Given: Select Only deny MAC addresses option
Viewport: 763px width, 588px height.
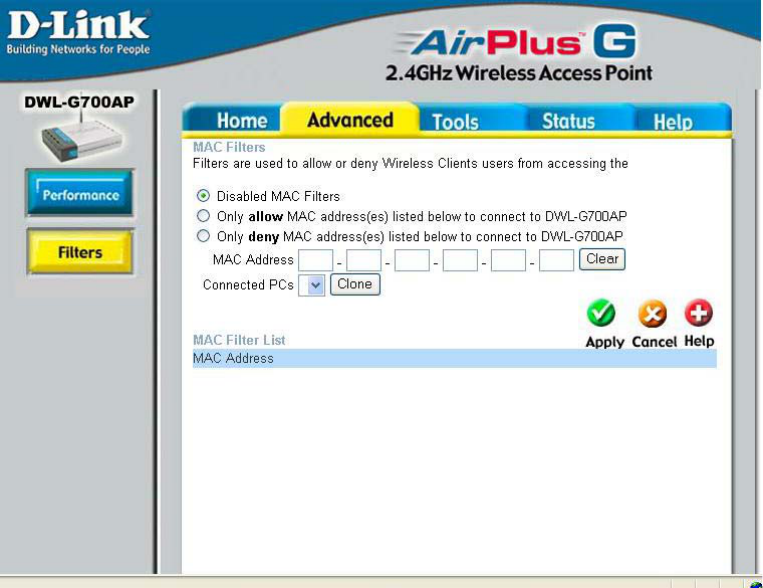Looking at the screenshot, I should point(203,236).
